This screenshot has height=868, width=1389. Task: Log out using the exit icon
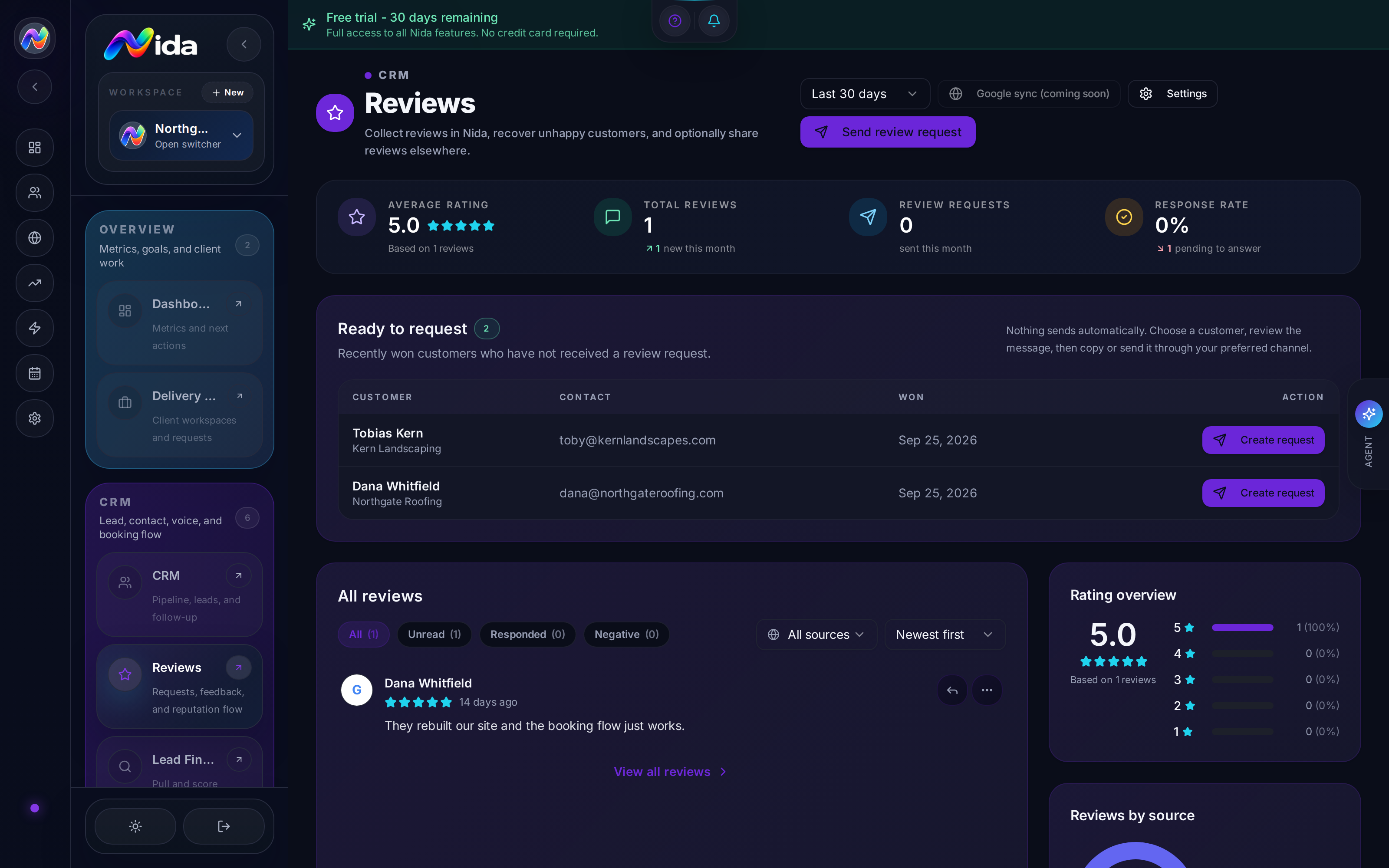pos(224,826)
